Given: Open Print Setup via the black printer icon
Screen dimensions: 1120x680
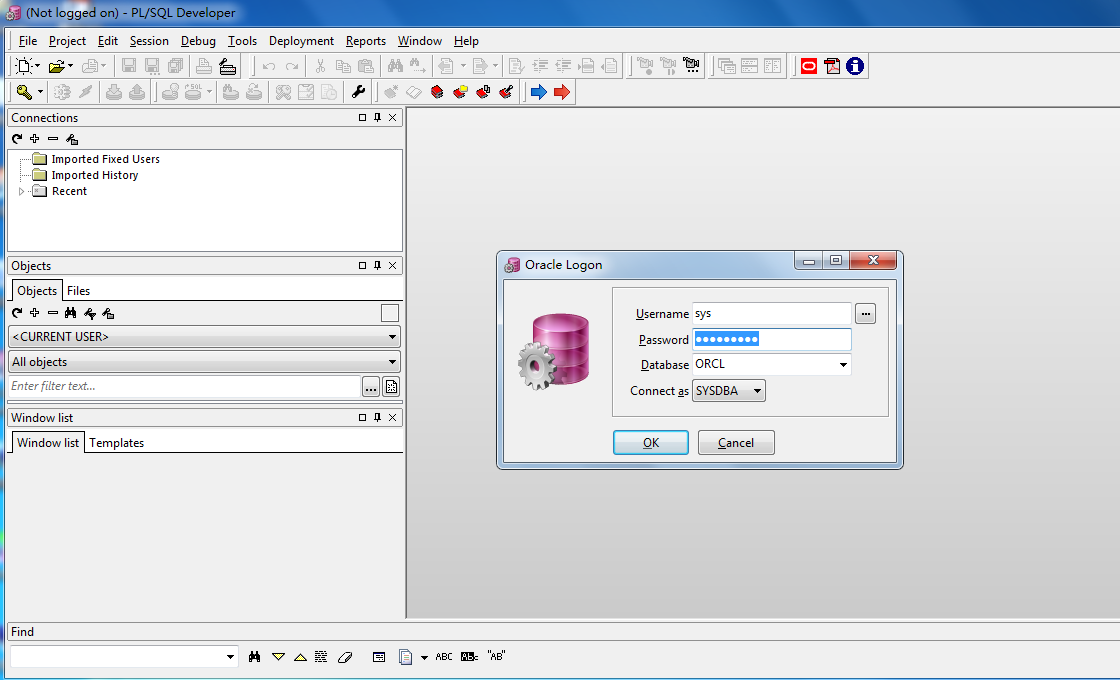Looking at the screenshot, I should coord(227,66).
